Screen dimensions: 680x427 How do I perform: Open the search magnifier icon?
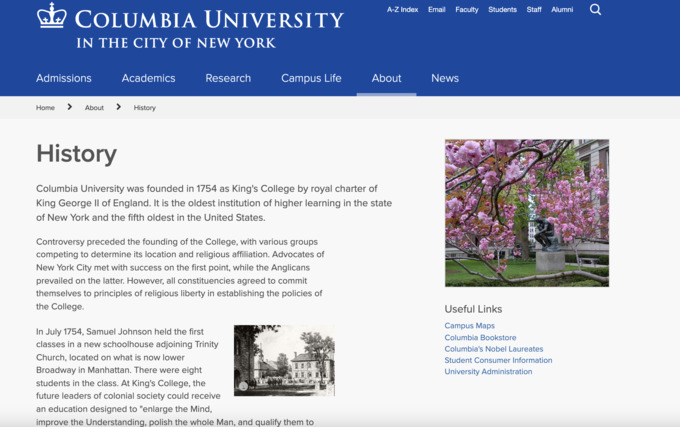(x=595, y=10)
